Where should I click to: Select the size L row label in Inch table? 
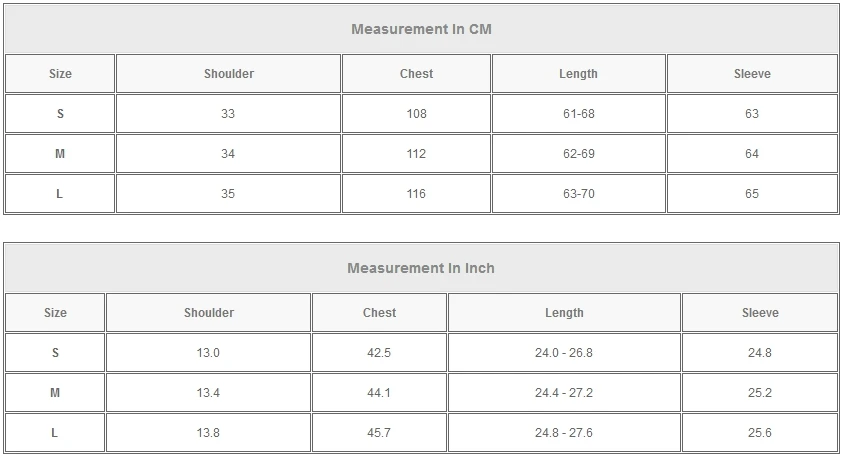[x=55, y=433]
